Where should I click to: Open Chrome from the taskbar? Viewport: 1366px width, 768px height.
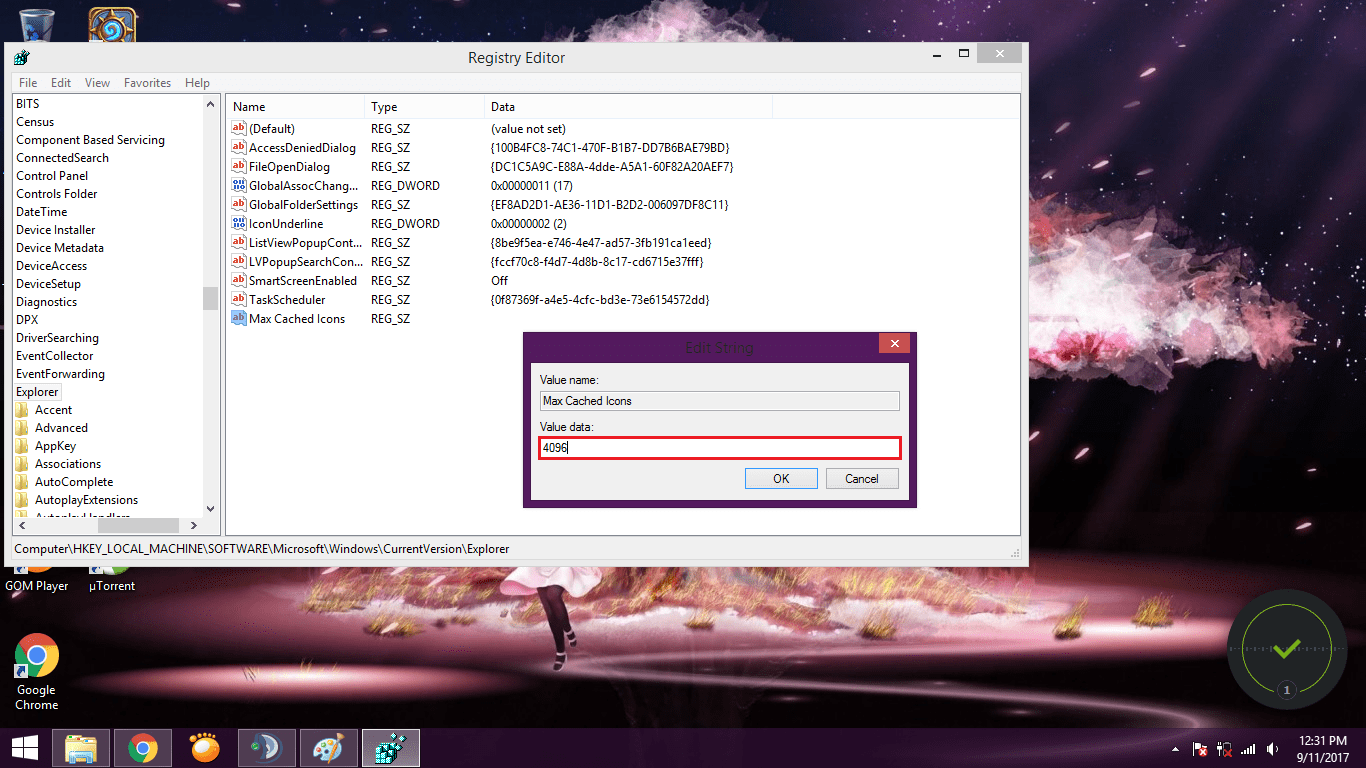click(x=143, y=748)
